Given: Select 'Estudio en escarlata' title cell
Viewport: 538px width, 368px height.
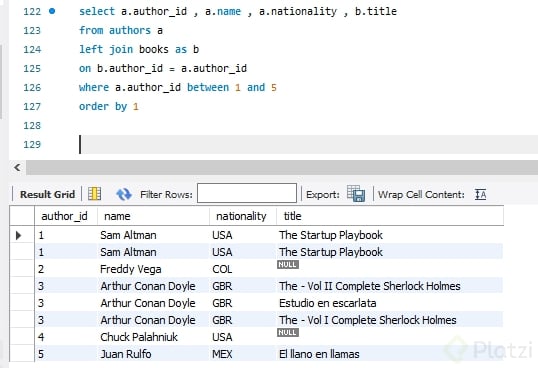Looking at the screenshot, I should (390, 303).
